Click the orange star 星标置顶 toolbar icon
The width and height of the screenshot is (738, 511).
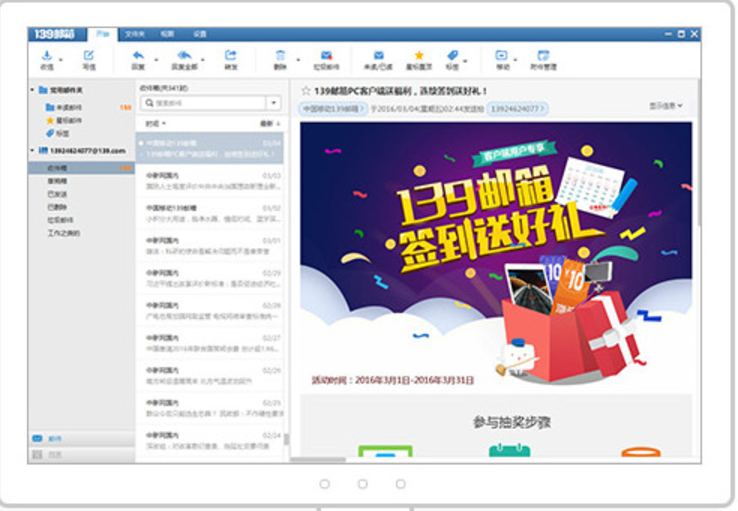point(419,56)
